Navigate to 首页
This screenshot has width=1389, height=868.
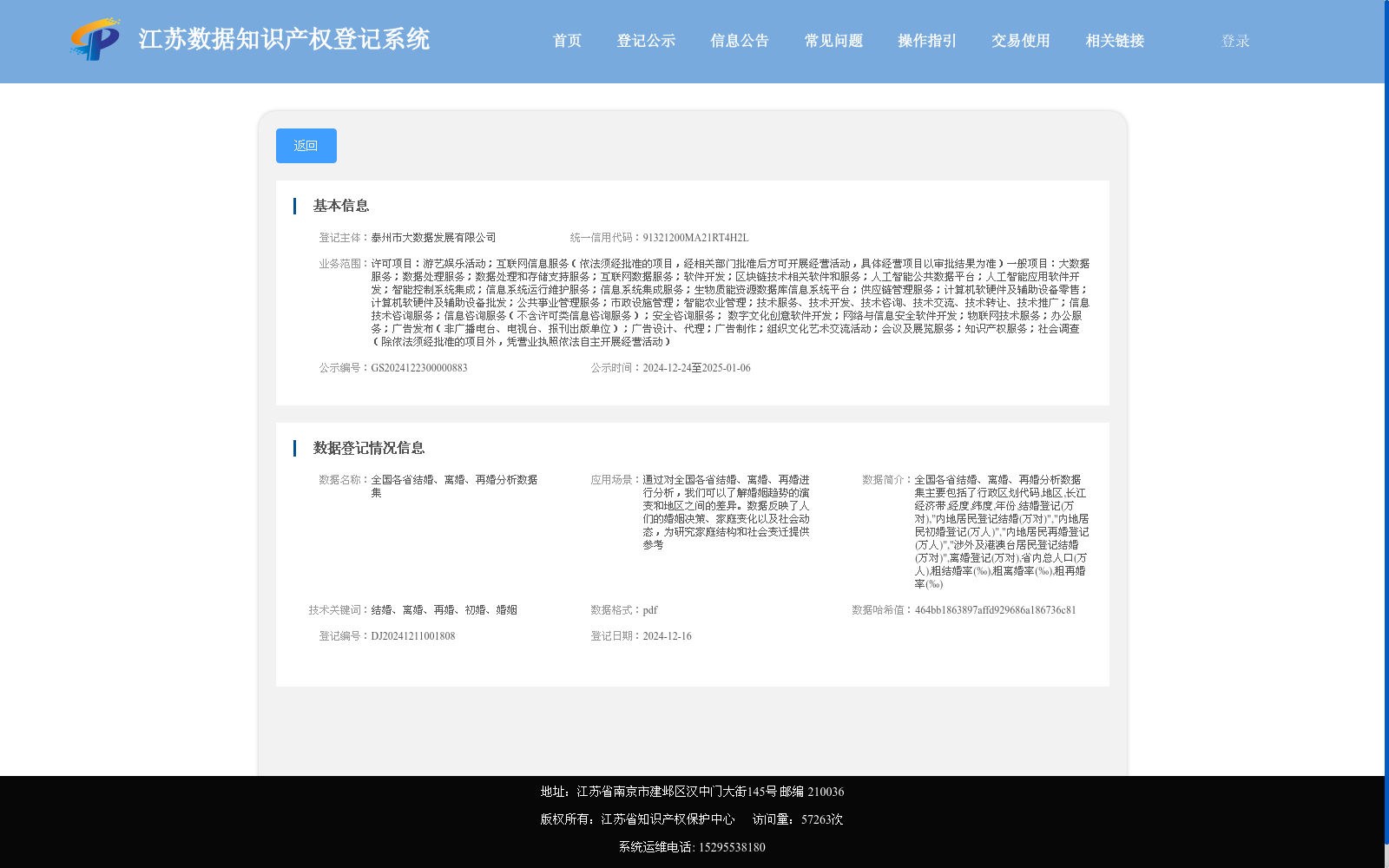tap(567, 40)
